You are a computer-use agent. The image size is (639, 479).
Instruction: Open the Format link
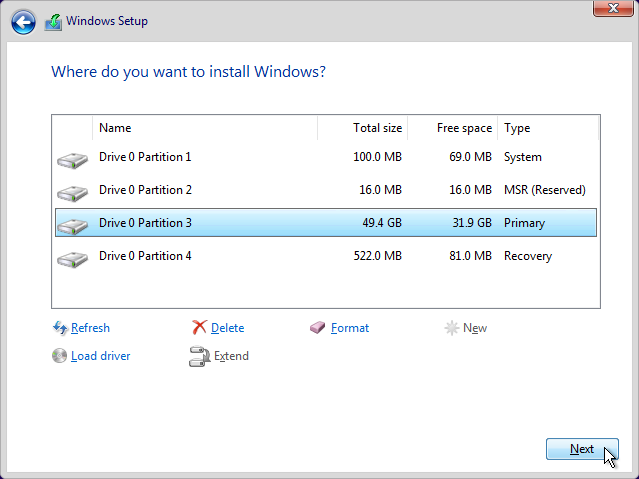(x=350, y=328)
